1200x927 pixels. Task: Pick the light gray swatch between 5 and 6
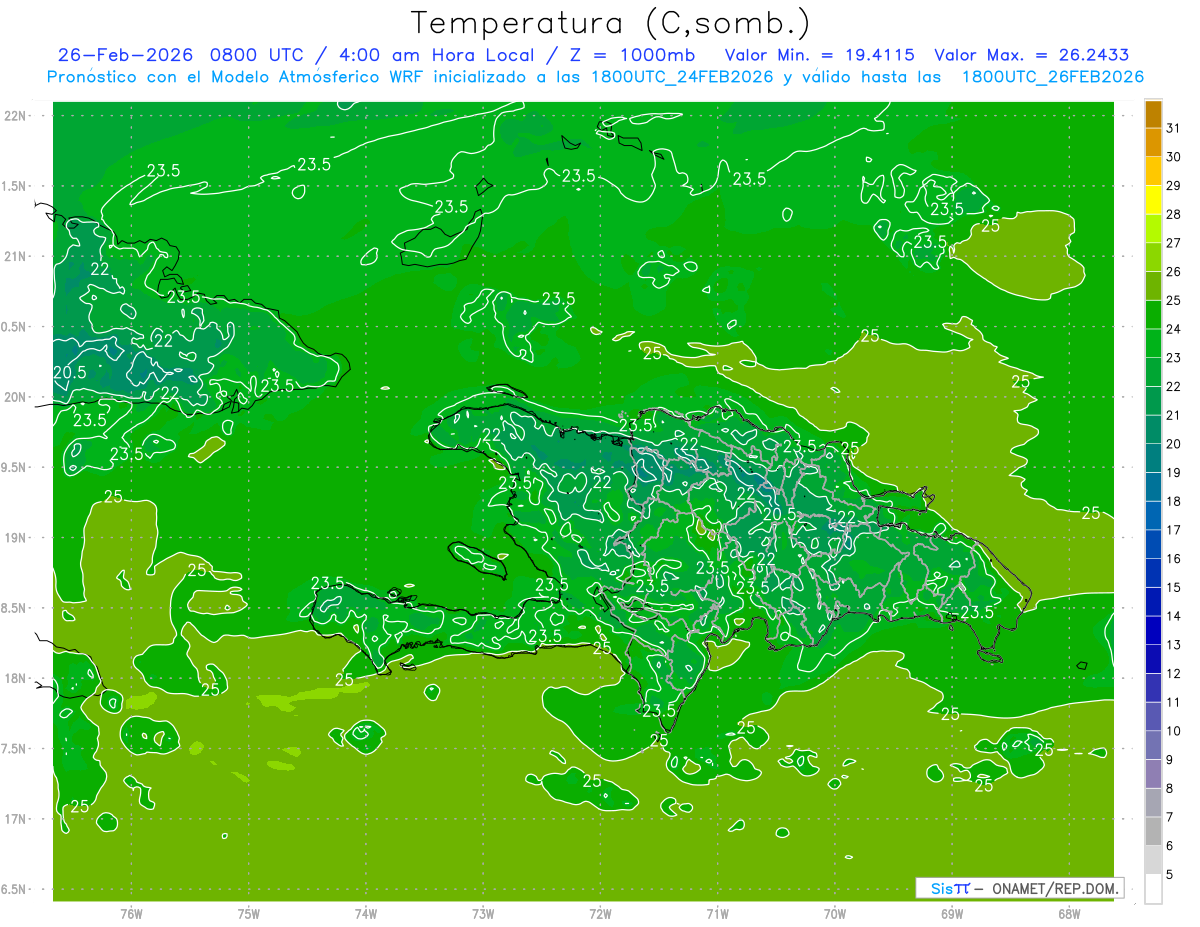1154,860
